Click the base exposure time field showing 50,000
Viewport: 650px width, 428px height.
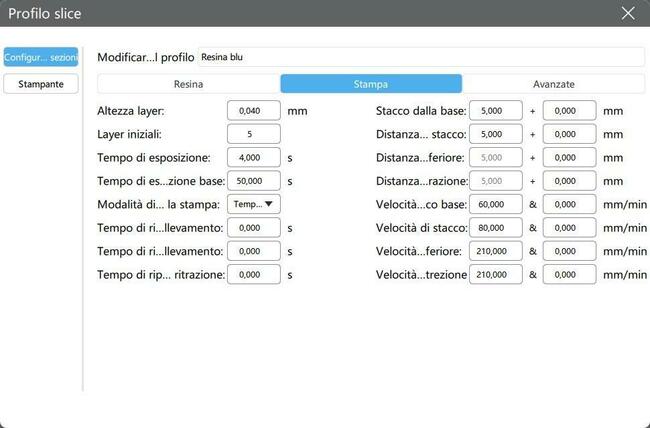point(254,181)
